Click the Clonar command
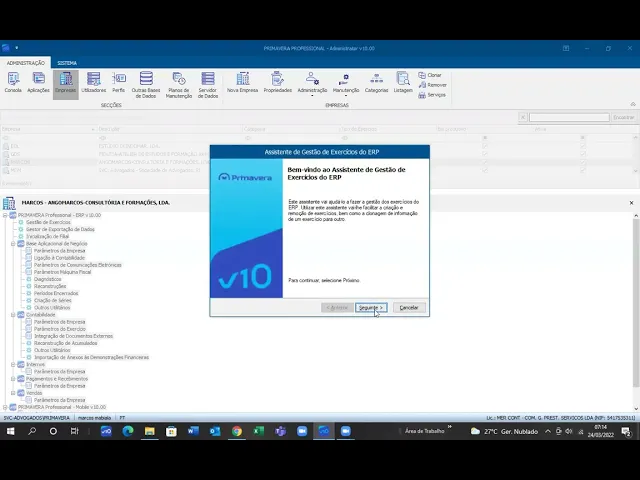The width and height of the screenshot is (640, 480). tap(430, 75)
